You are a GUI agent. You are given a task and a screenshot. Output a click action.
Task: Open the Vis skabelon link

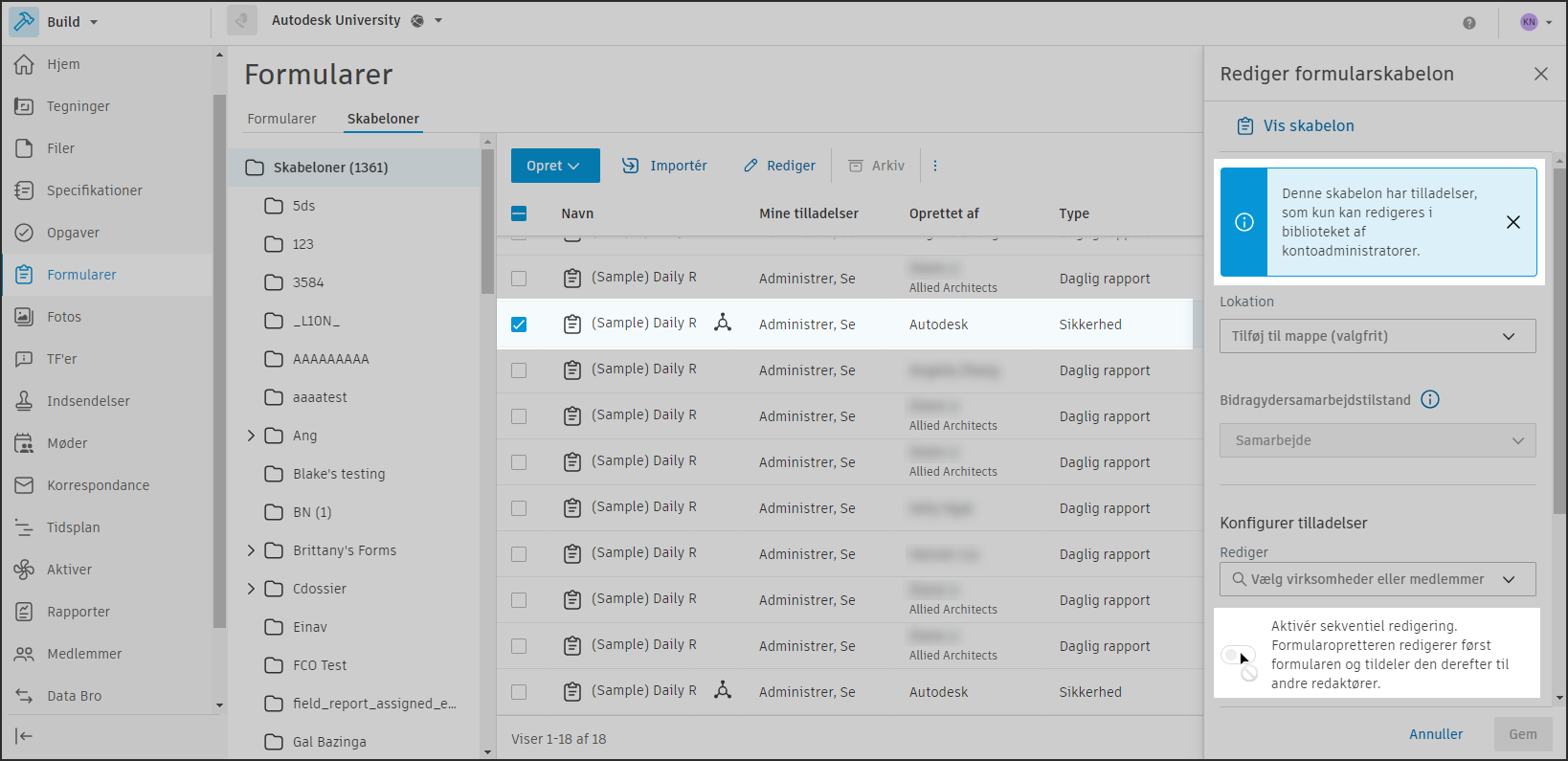click(1295, 126)
